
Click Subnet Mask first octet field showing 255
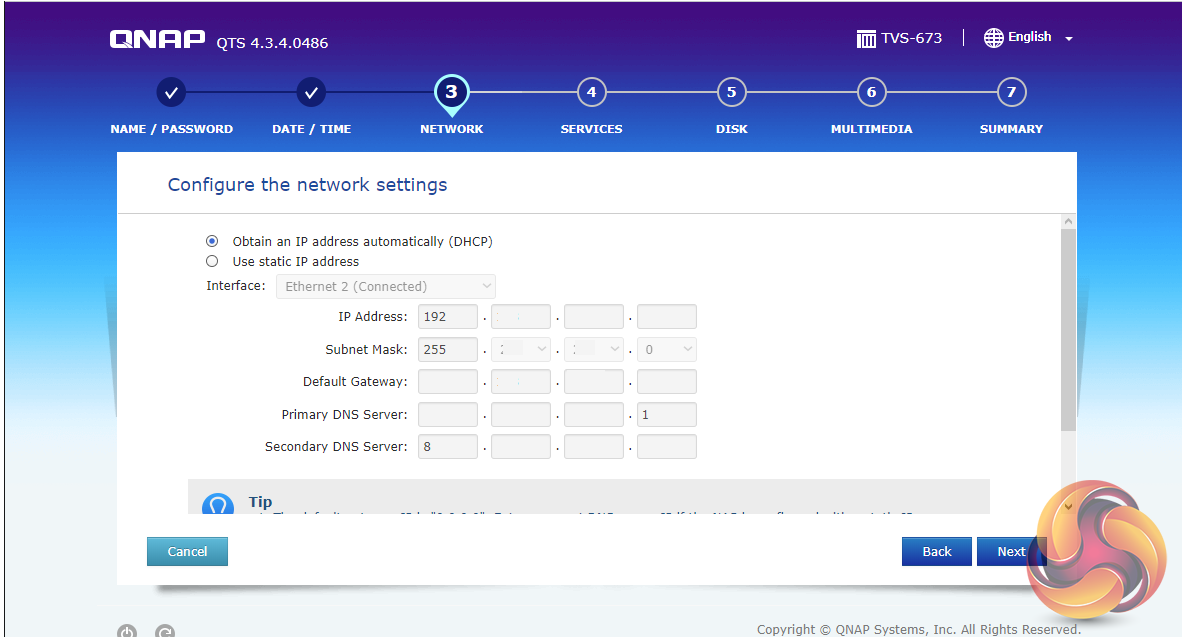tap(448, 350)
